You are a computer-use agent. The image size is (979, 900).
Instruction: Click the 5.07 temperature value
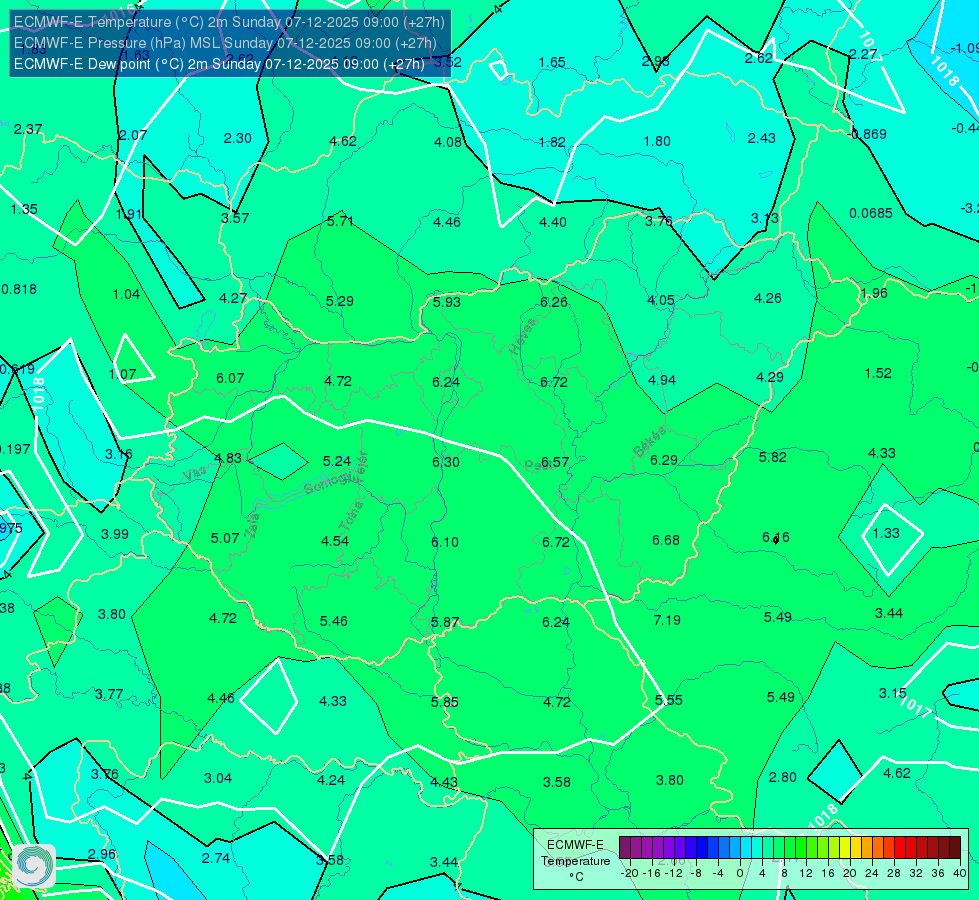click(225, 538)
